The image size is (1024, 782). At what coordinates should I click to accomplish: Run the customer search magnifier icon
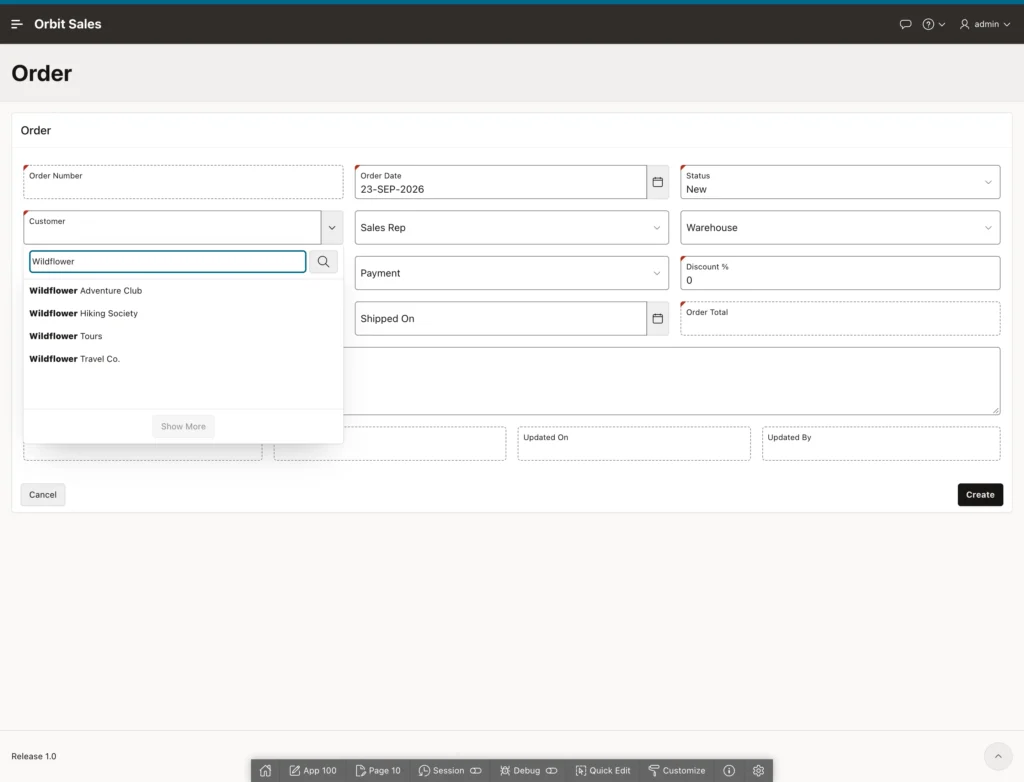coord(323,262)
